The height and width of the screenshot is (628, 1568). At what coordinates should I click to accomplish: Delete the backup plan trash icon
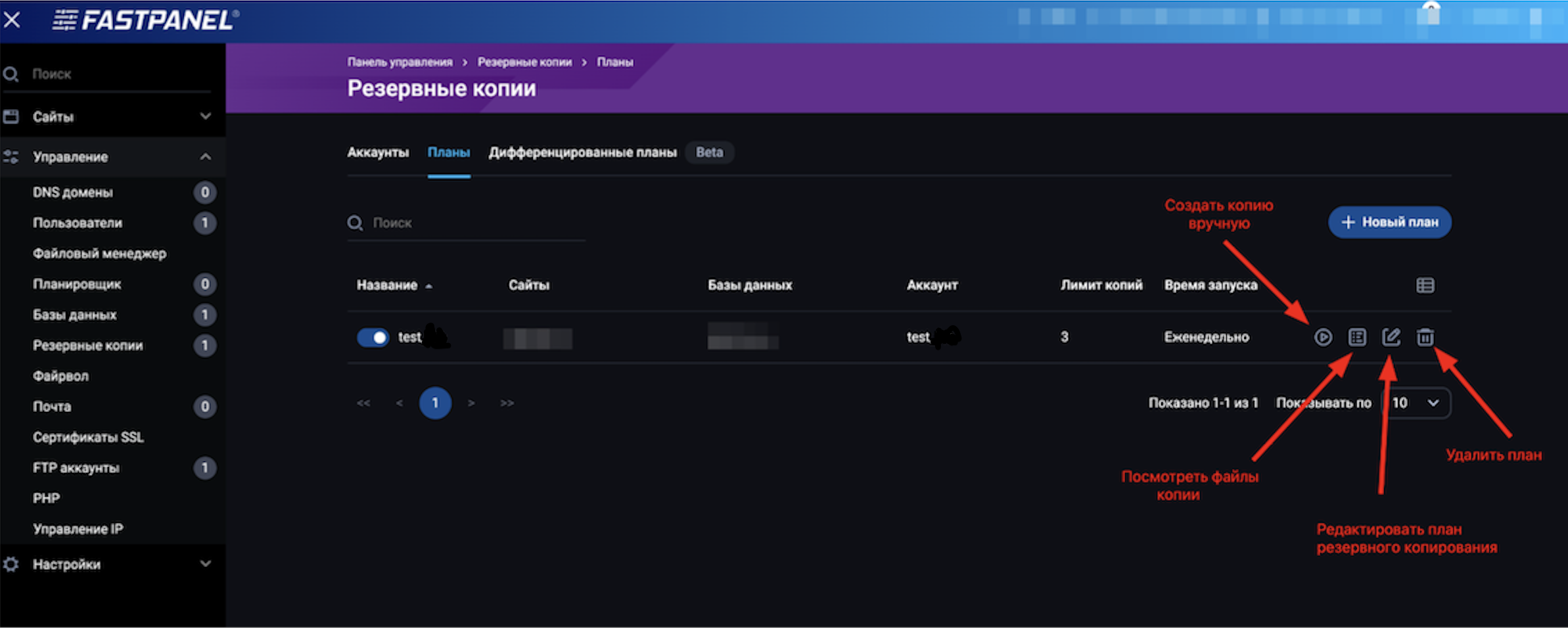point(1425,337)
